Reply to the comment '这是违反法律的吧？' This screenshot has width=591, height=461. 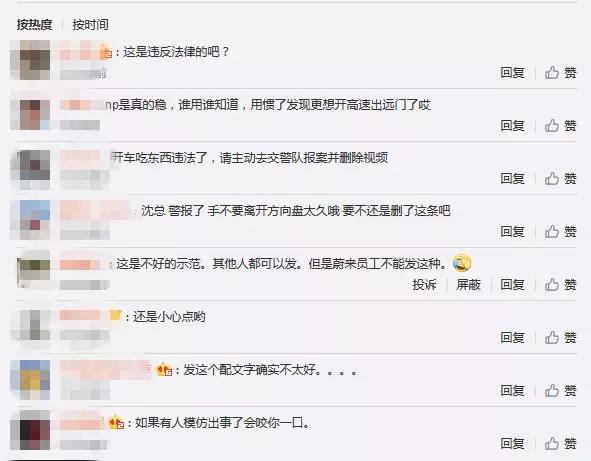tap(513, 72)
